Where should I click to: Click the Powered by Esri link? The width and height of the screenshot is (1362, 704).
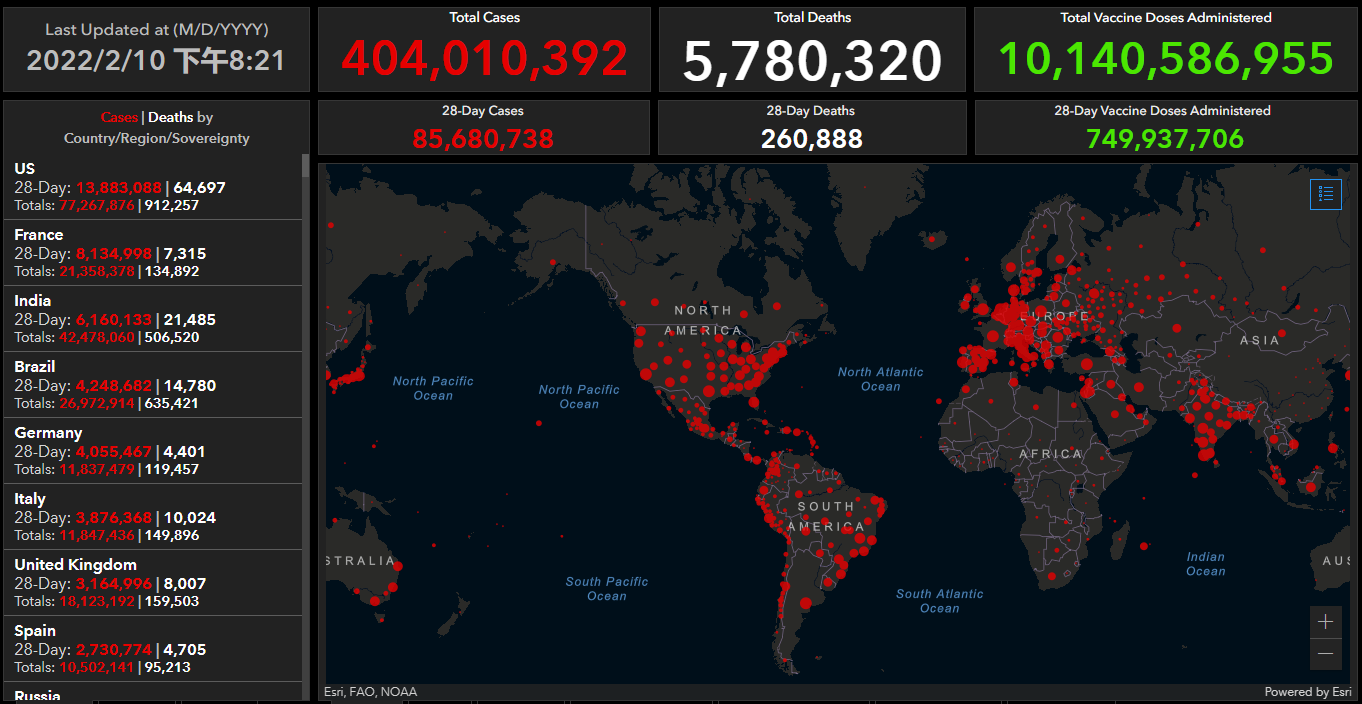point(1307,692)
